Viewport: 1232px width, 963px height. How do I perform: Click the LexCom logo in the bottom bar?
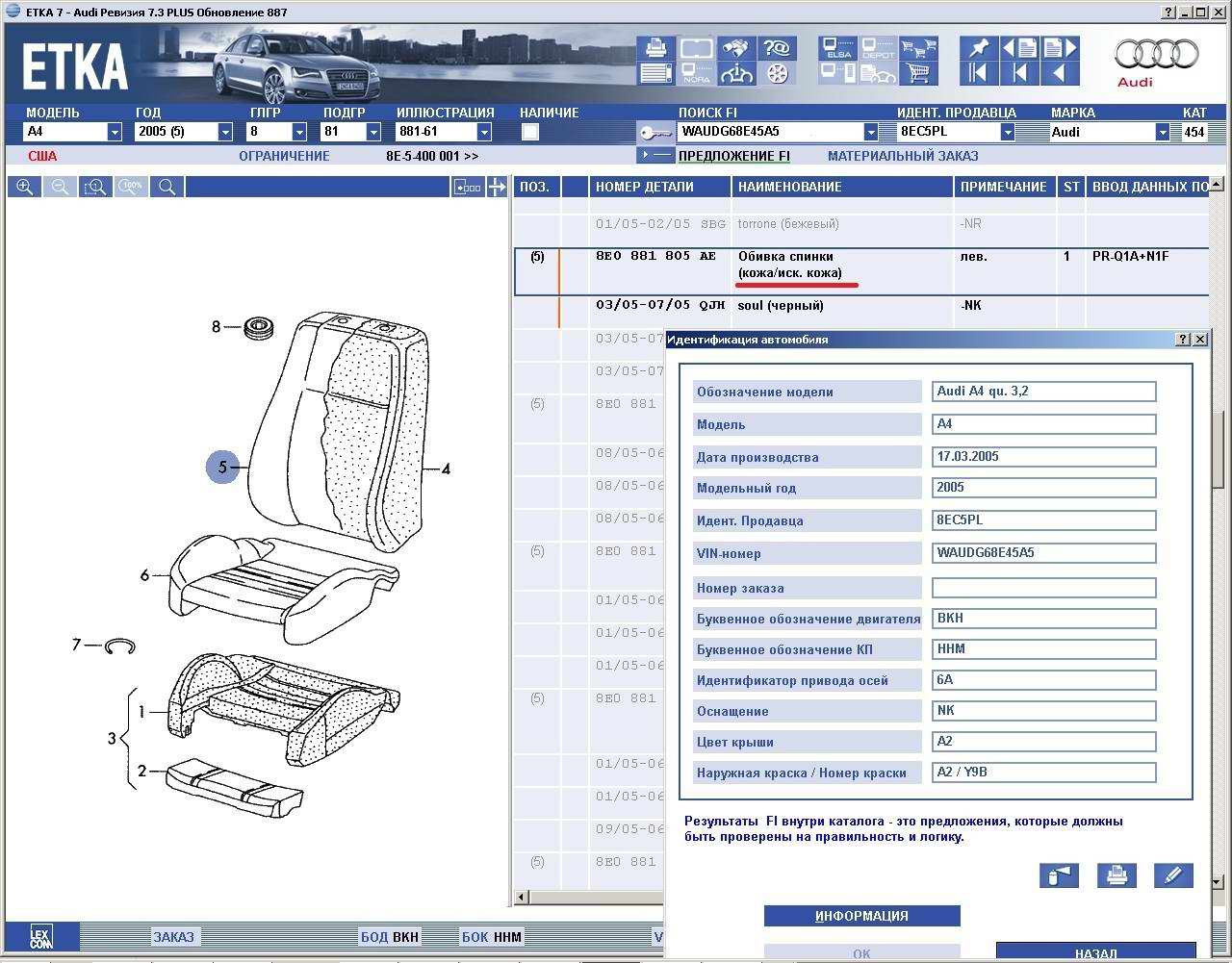[41, 937]
